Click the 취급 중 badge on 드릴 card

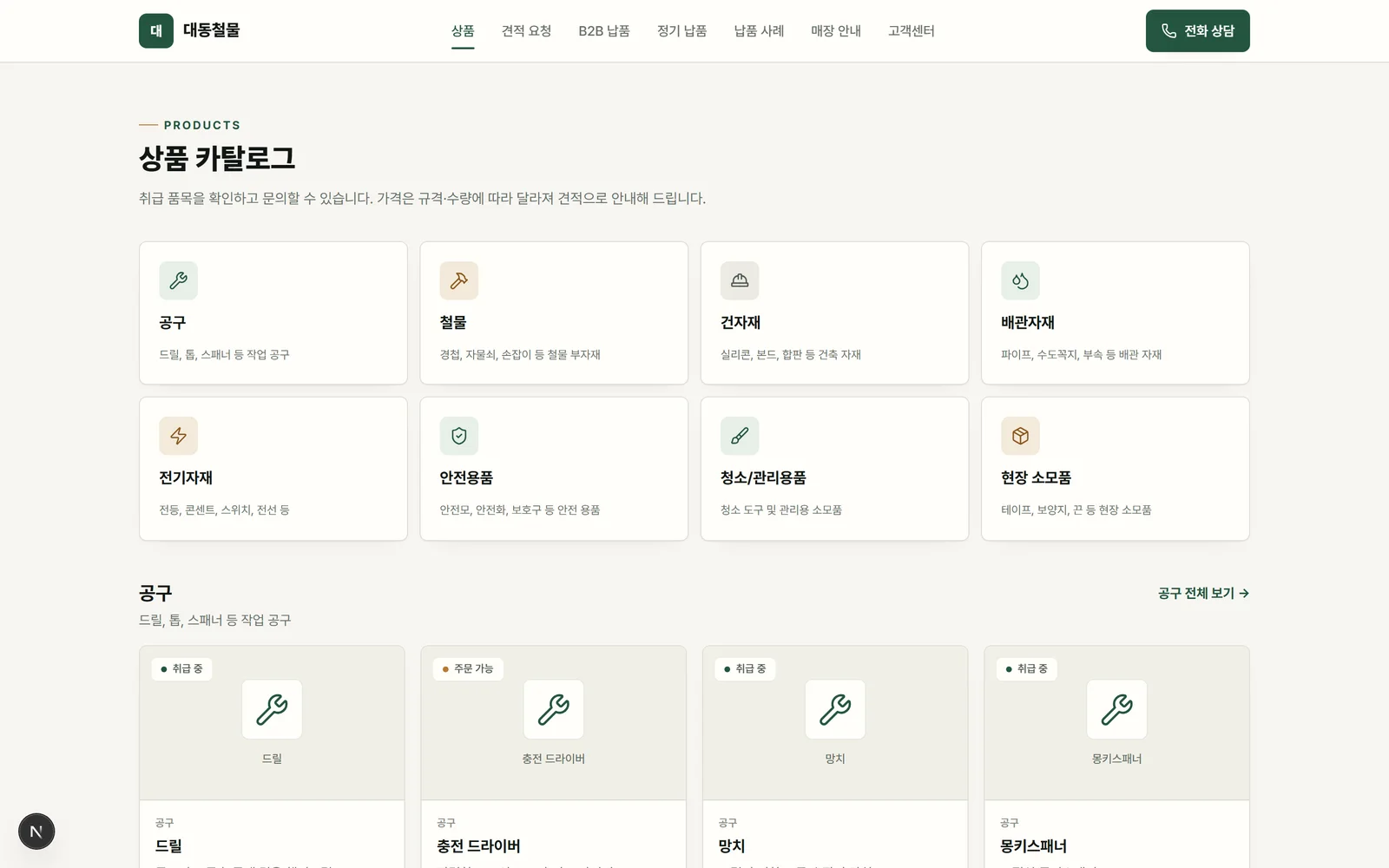(x=182, y=668)
